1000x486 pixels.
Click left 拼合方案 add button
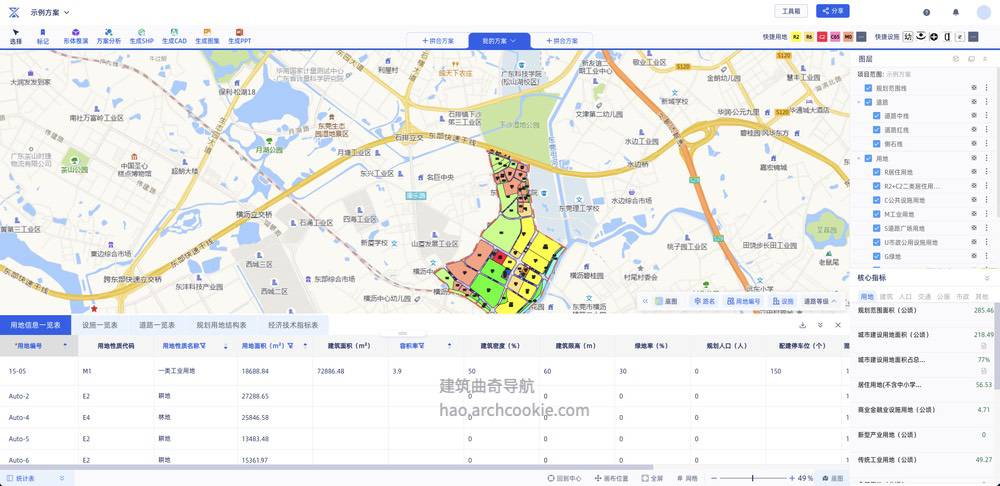[x=438, y=41]
